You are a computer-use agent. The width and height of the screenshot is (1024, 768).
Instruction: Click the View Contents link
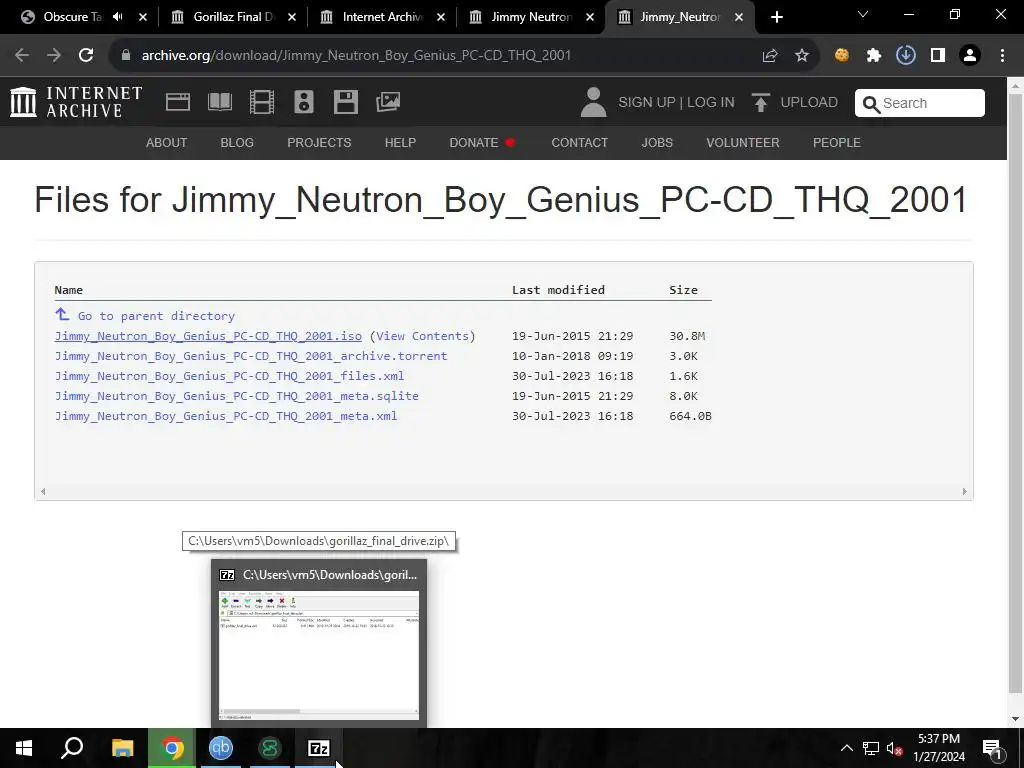tap(422, 336)
